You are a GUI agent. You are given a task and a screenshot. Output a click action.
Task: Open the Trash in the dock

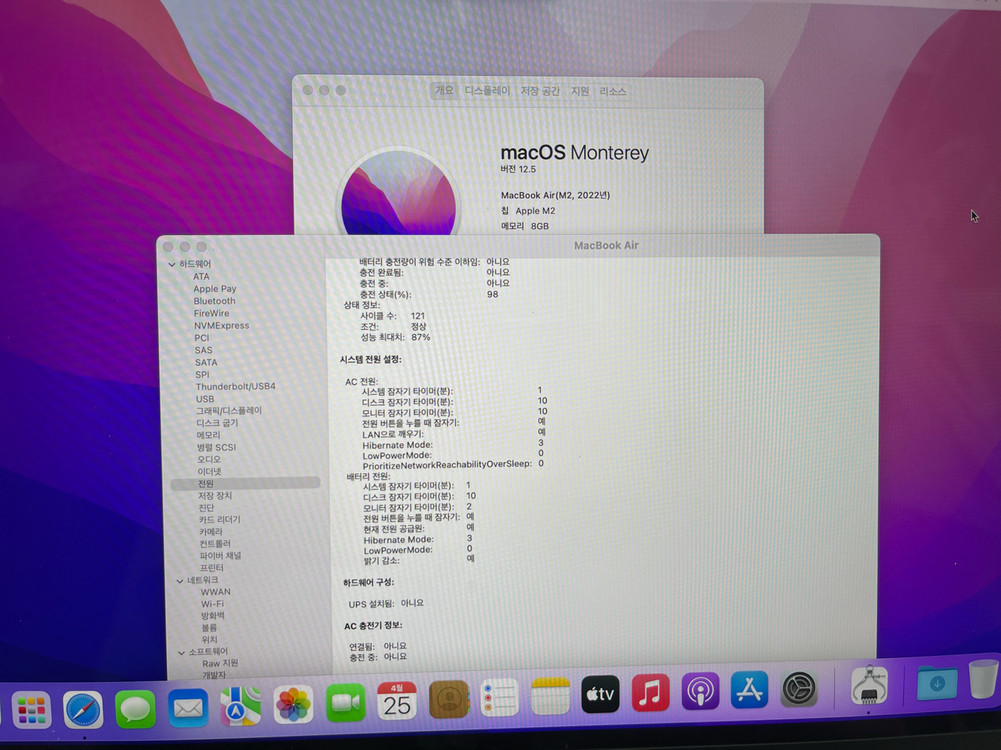983,679
